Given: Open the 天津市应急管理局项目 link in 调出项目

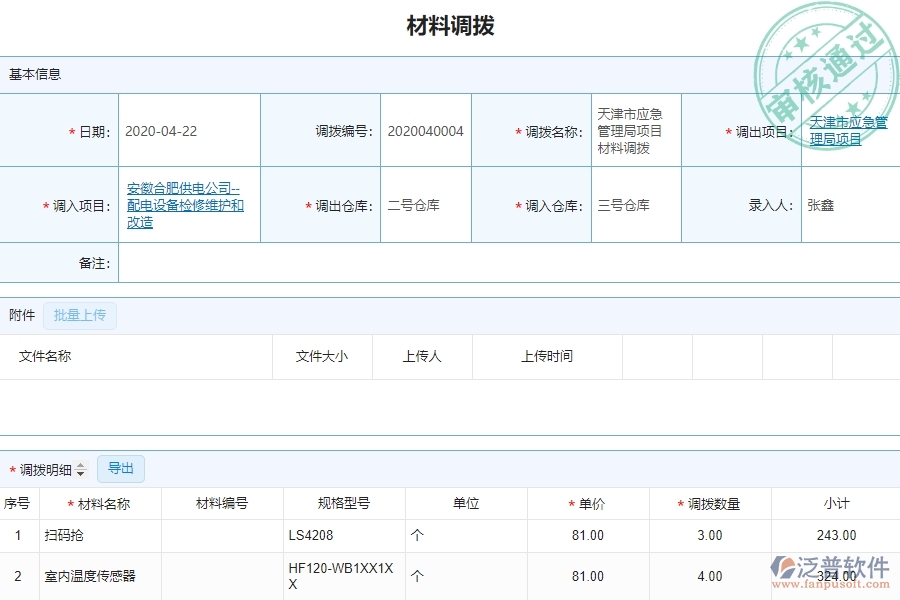Looking at the screenshot, I should (x=846, y=131).
